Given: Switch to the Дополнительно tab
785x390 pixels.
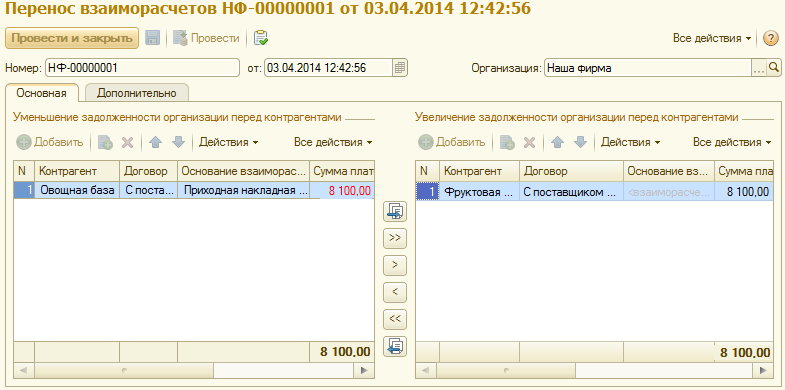Looking at the screenshot, I should pos(137,93).
